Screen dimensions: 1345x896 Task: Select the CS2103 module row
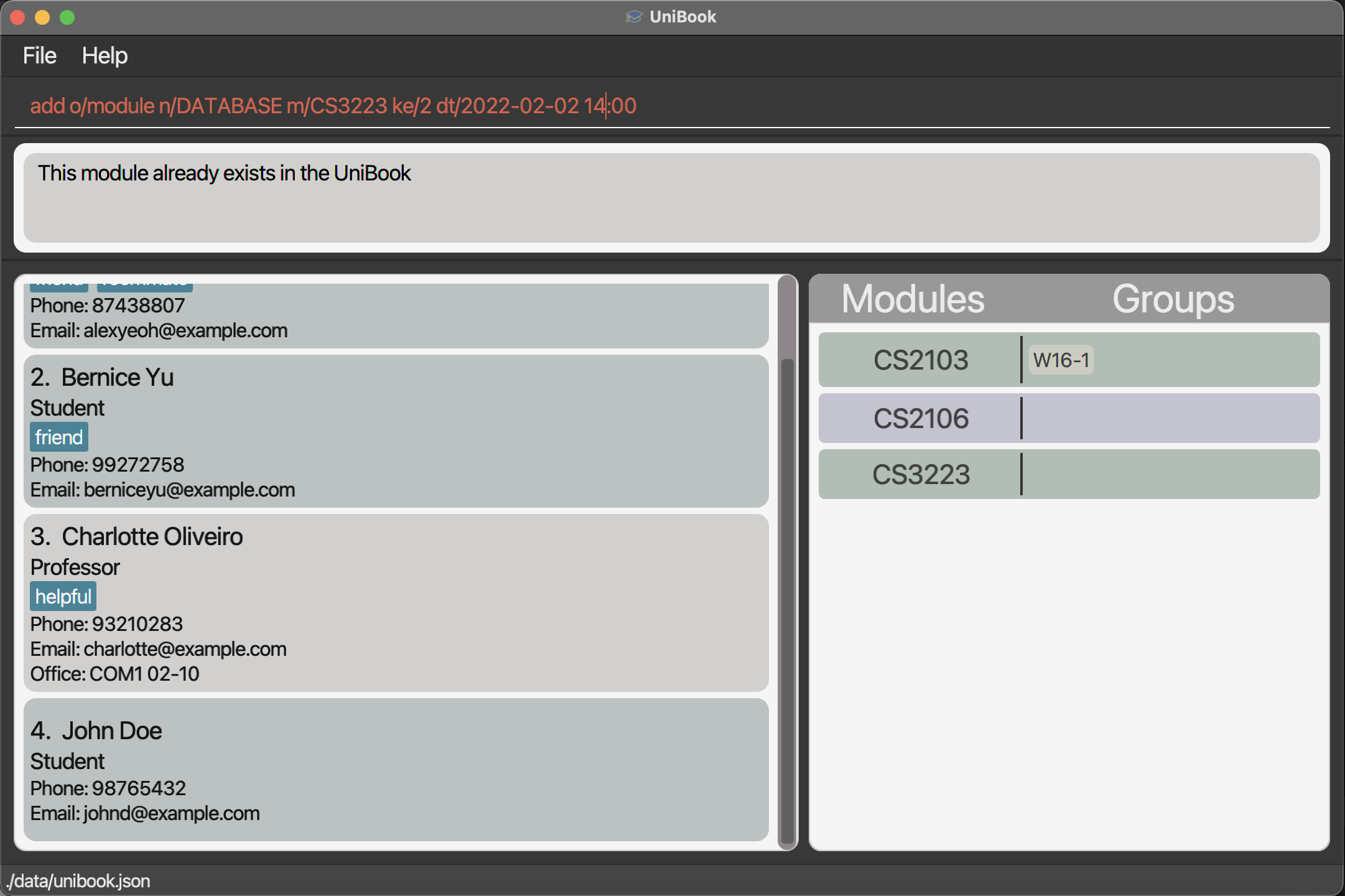tap(921, 360)
